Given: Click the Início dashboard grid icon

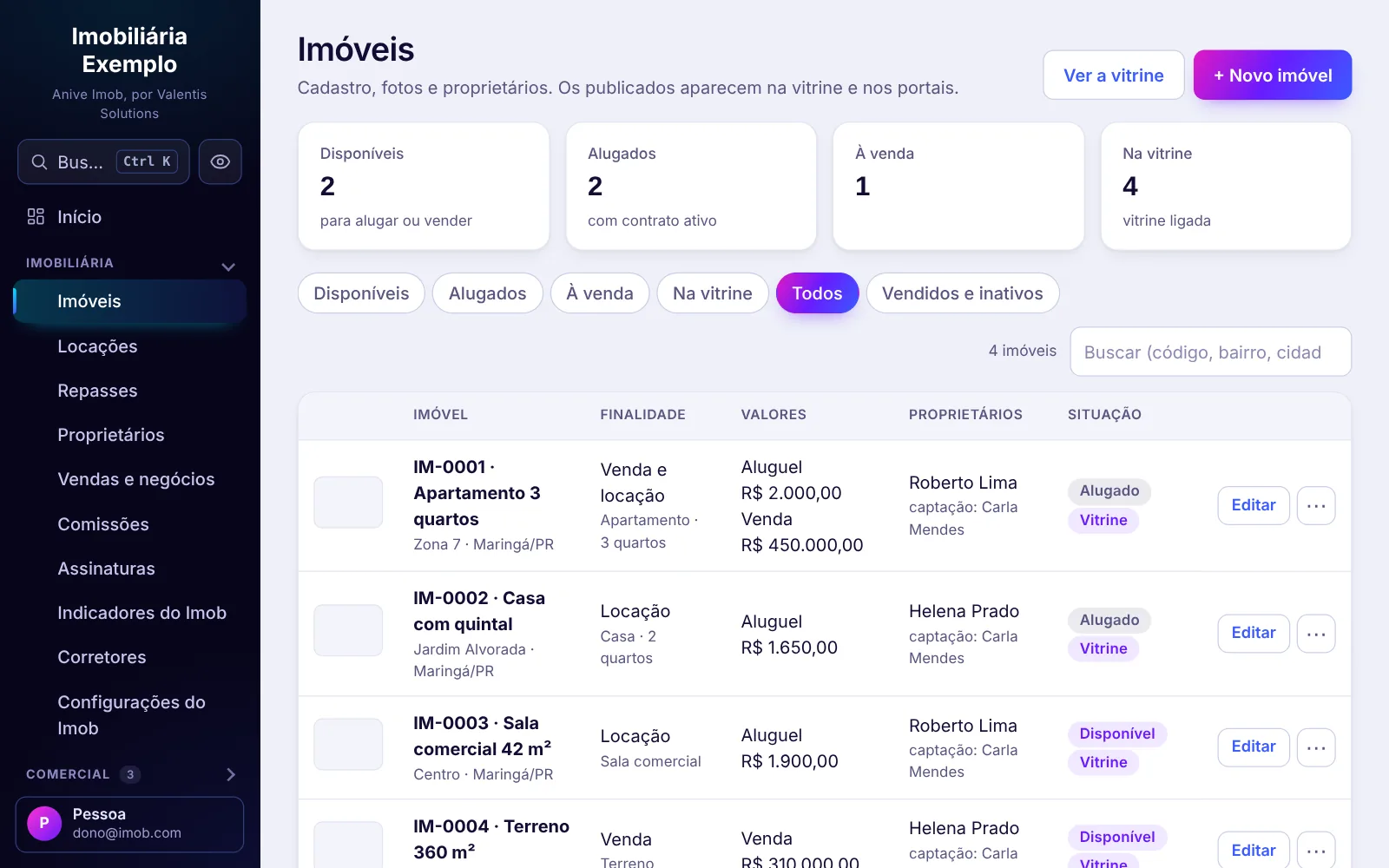Looking at the screenshot, I should click(x=36, y=217).
